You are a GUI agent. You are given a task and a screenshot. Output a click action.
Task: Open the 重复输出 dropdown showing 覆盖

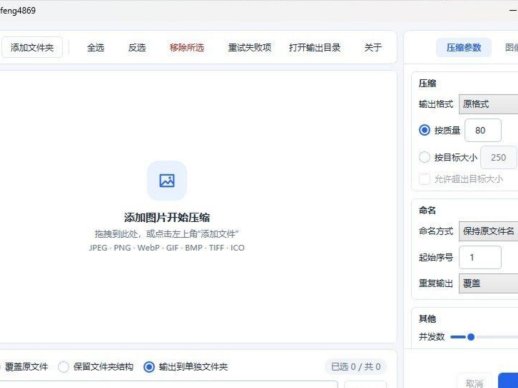pos(488,284)
